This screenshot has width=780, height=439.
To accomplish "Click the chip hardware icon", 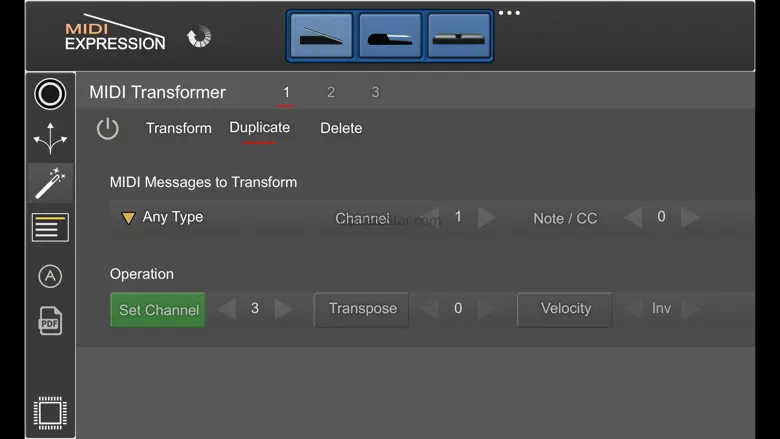I will [50, 413].
